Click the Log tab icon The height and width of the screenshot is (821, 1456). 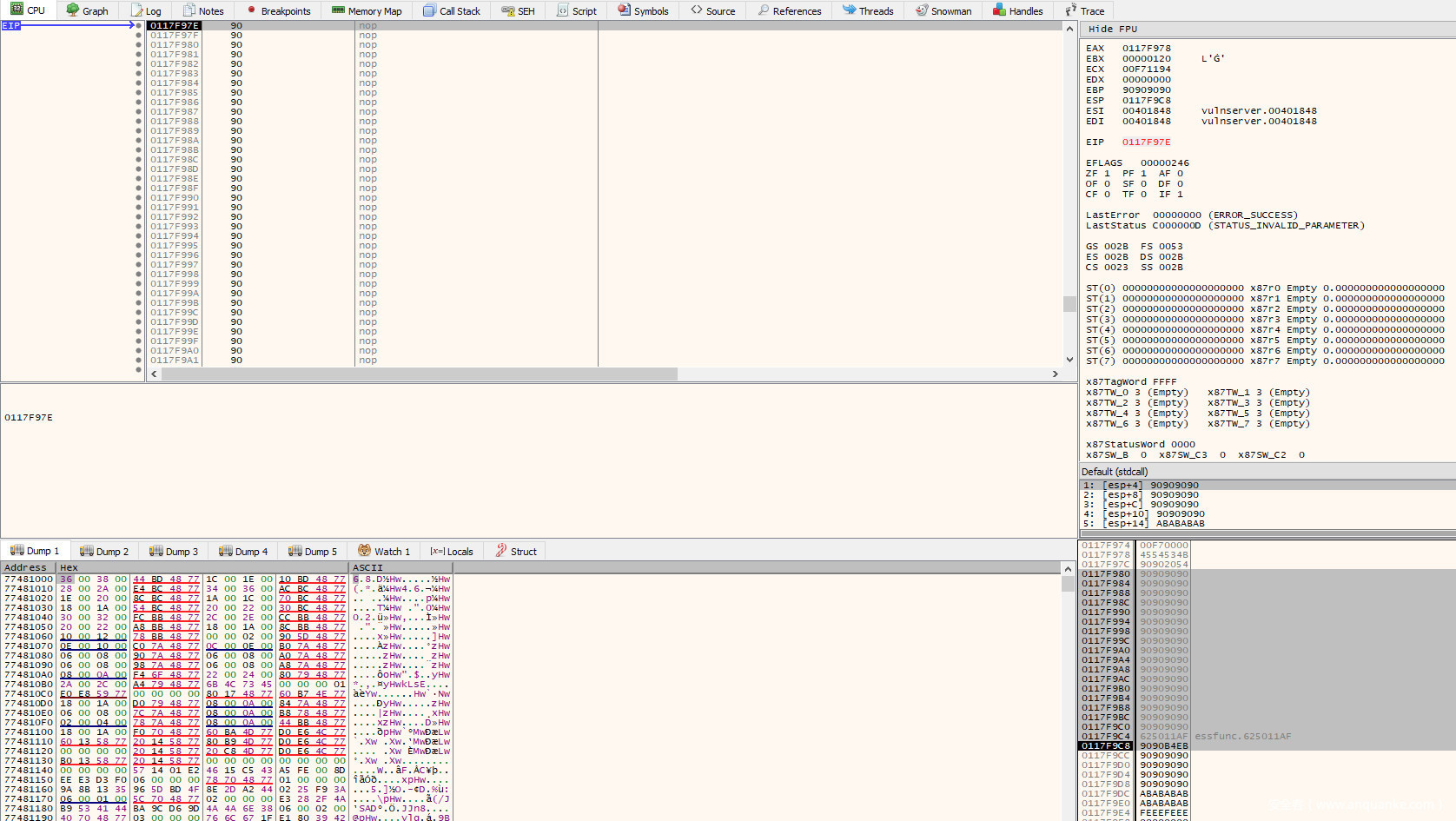[x=137, y=11]
